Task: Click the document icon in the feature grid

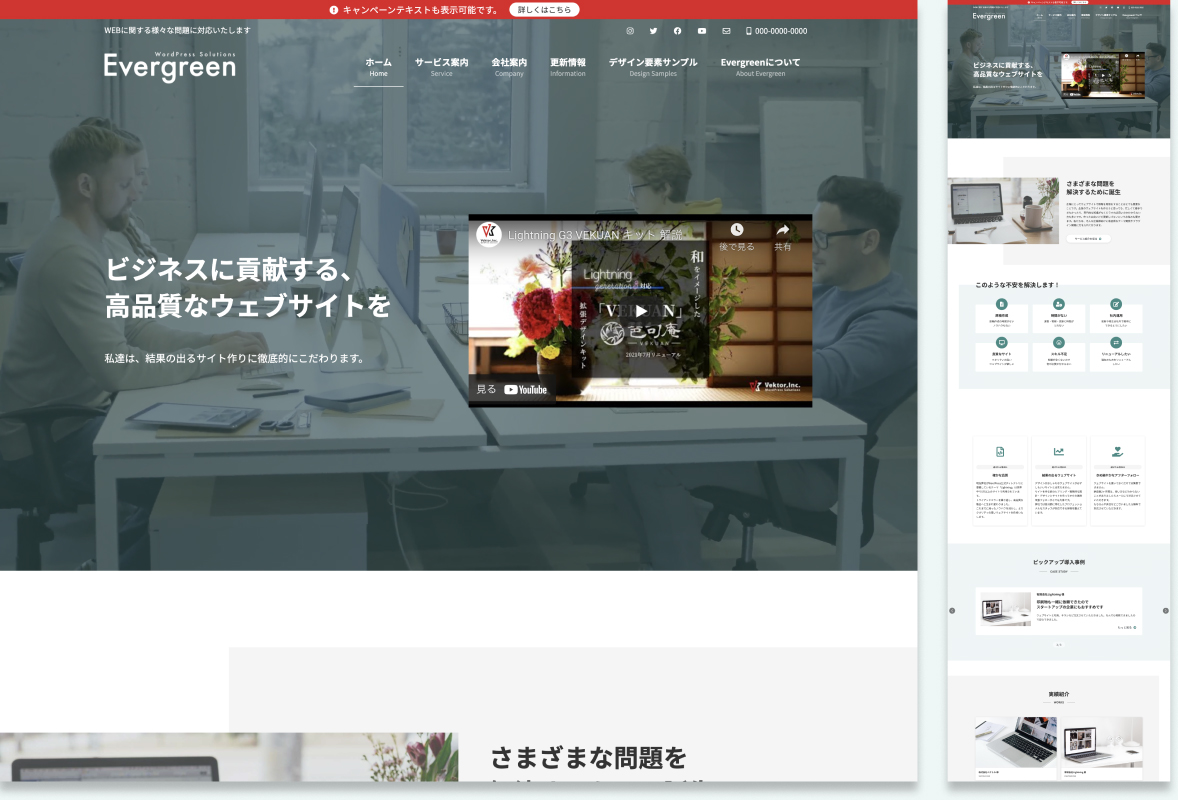Action: [x=1001, y=304]
